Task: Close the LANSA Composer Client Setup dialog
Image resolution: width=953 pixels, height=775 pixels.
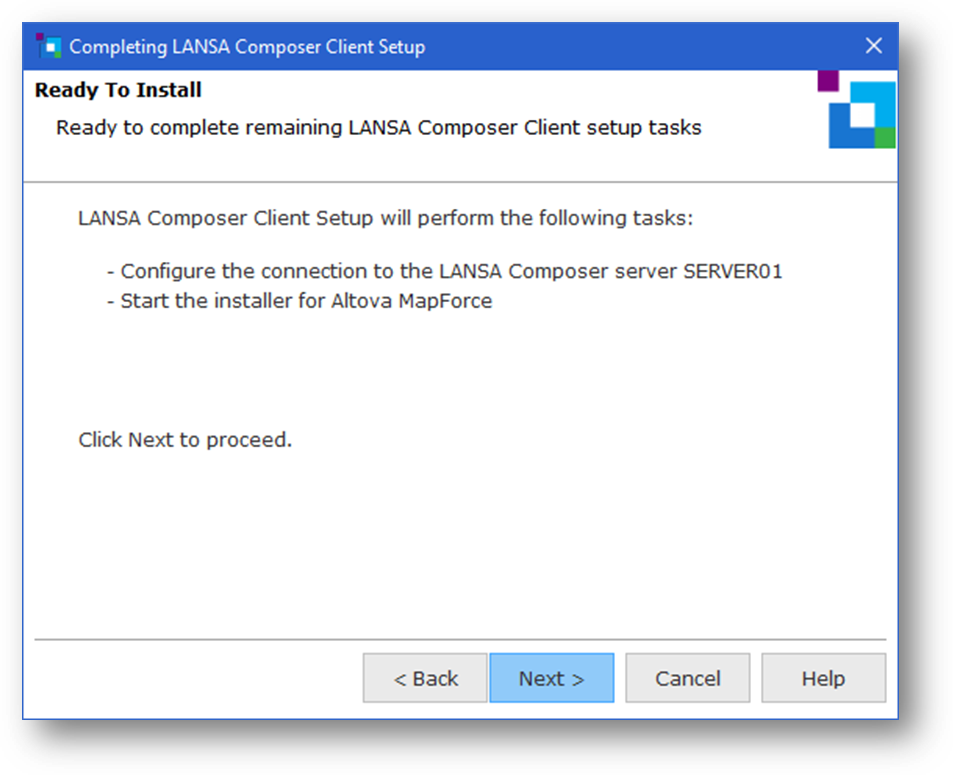Action: (873, 46)
